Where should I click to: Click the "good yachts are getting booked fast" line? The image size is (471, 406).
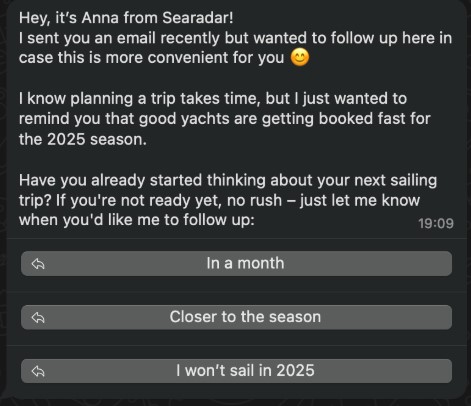[225, 119]
